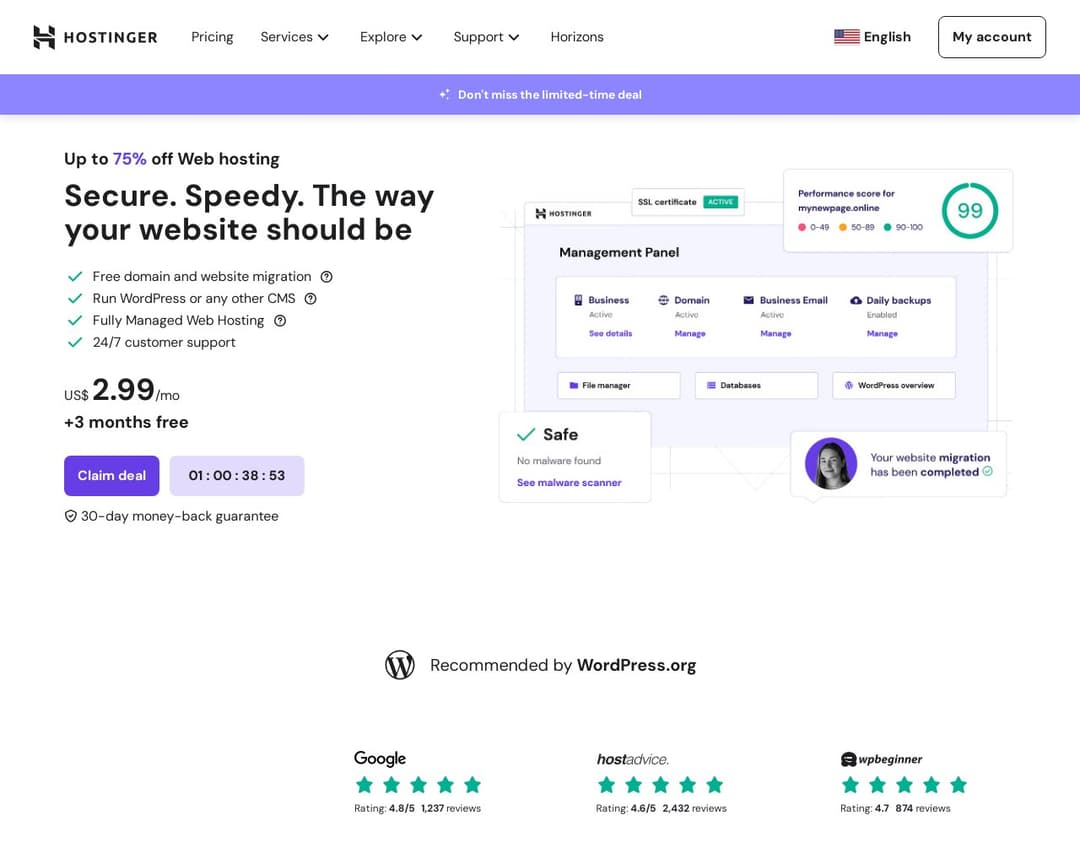
Task: Open the My account button
Action: click(991, 37)
